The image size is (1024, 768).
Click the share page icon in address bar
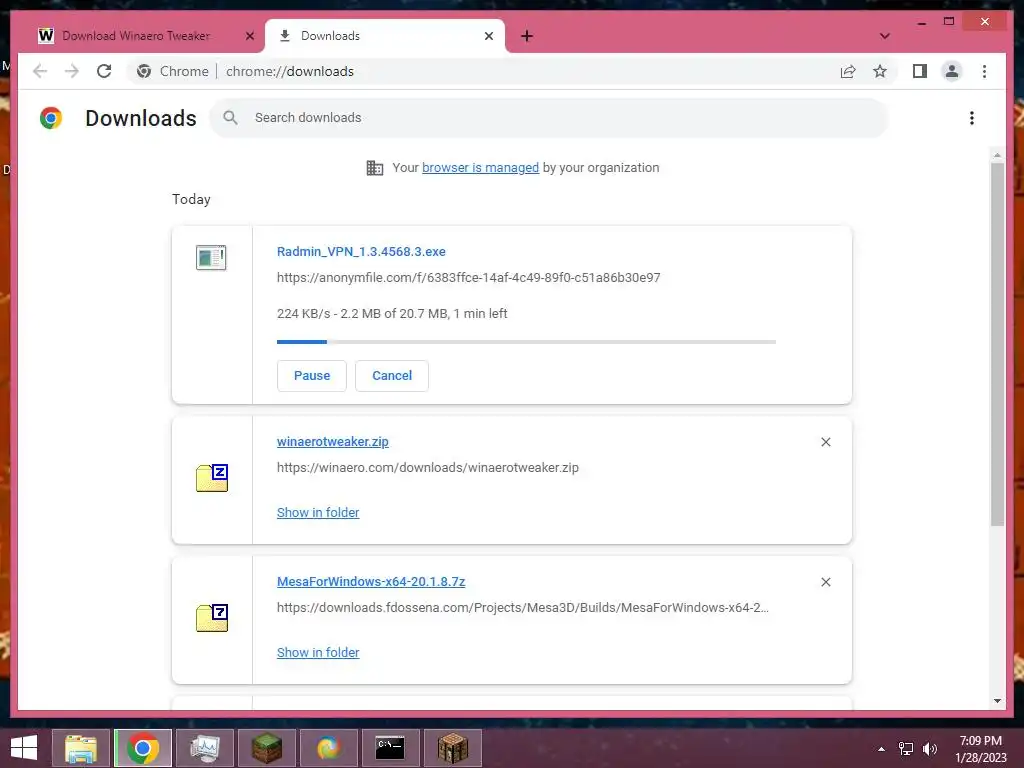[848, 71]
